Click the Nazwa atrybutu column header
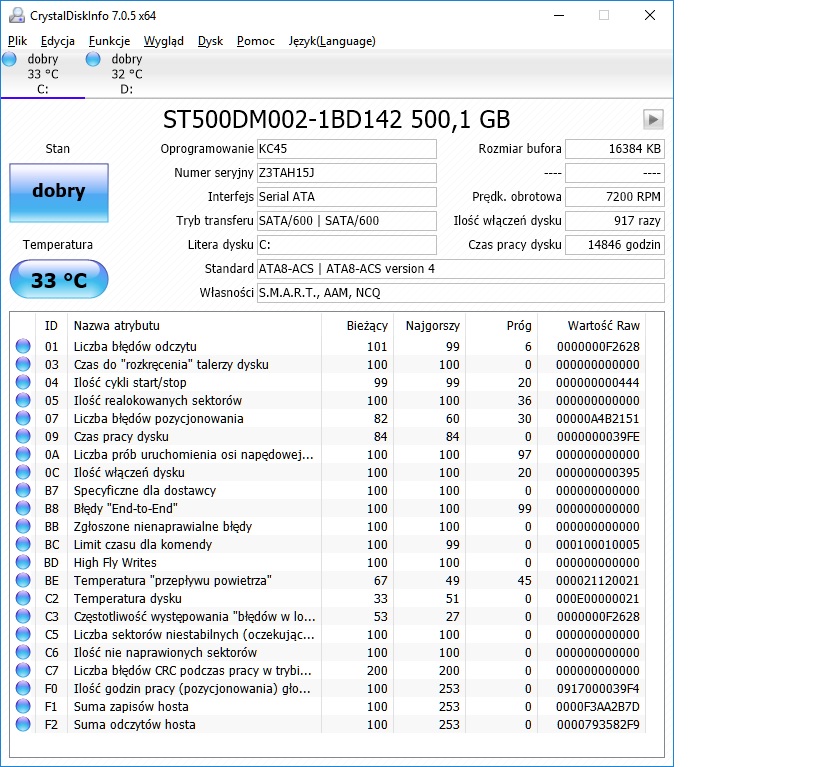The image size is (819, 767). point(194,326)
